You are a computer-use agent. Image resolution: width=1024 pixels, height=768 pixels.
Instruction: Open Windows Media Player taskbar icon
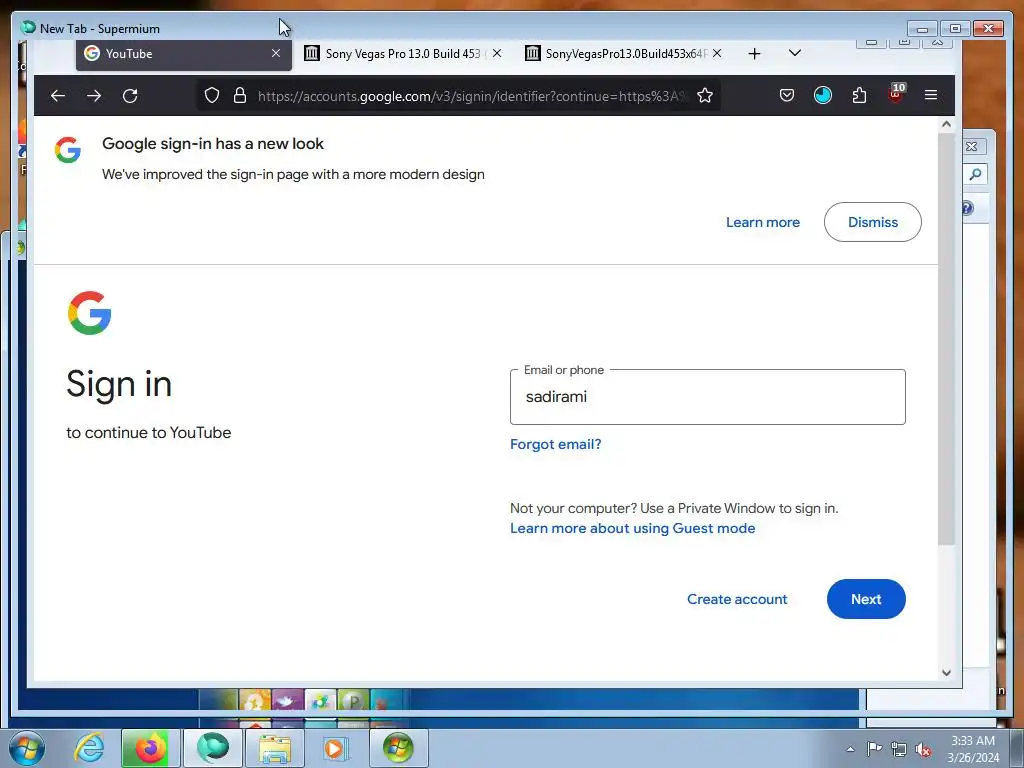coord(336,748)
